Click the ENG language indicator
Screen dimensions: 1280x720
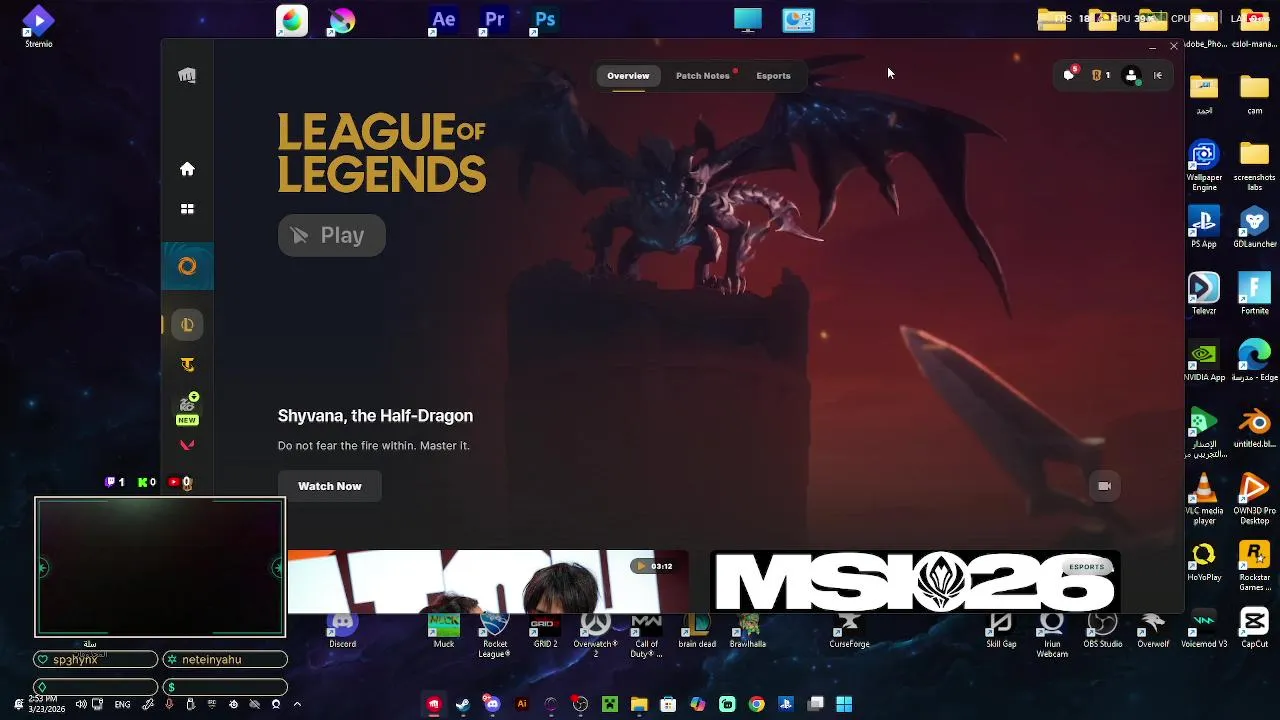point(122,704)
